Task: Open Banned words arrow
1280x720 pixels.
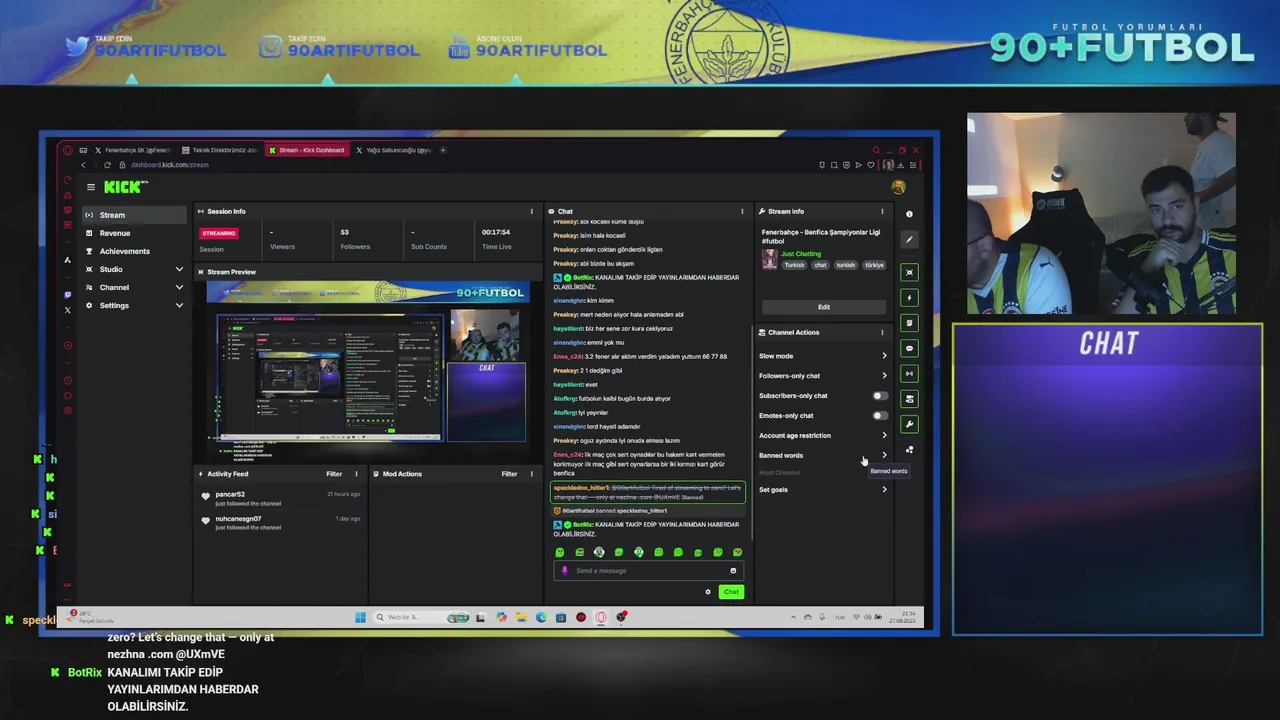Action: coord(884,456)
